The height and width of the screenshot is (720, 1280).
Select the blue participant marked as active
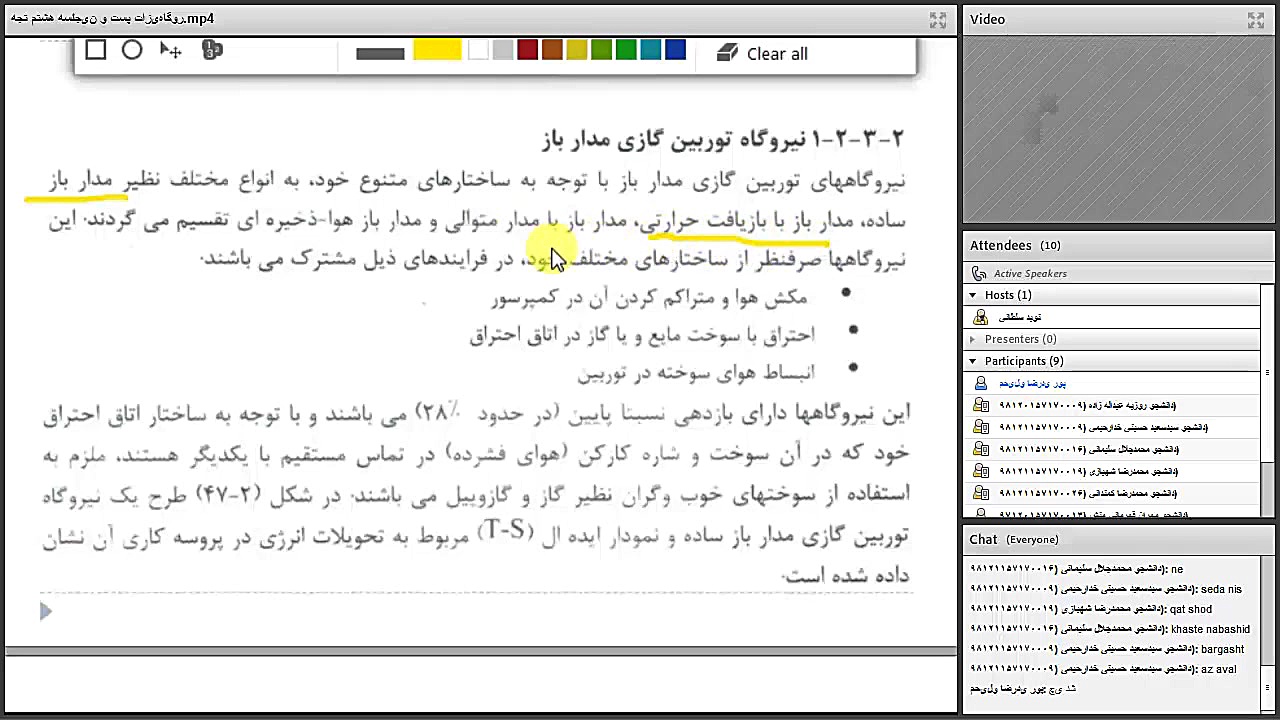[1033, 383]
